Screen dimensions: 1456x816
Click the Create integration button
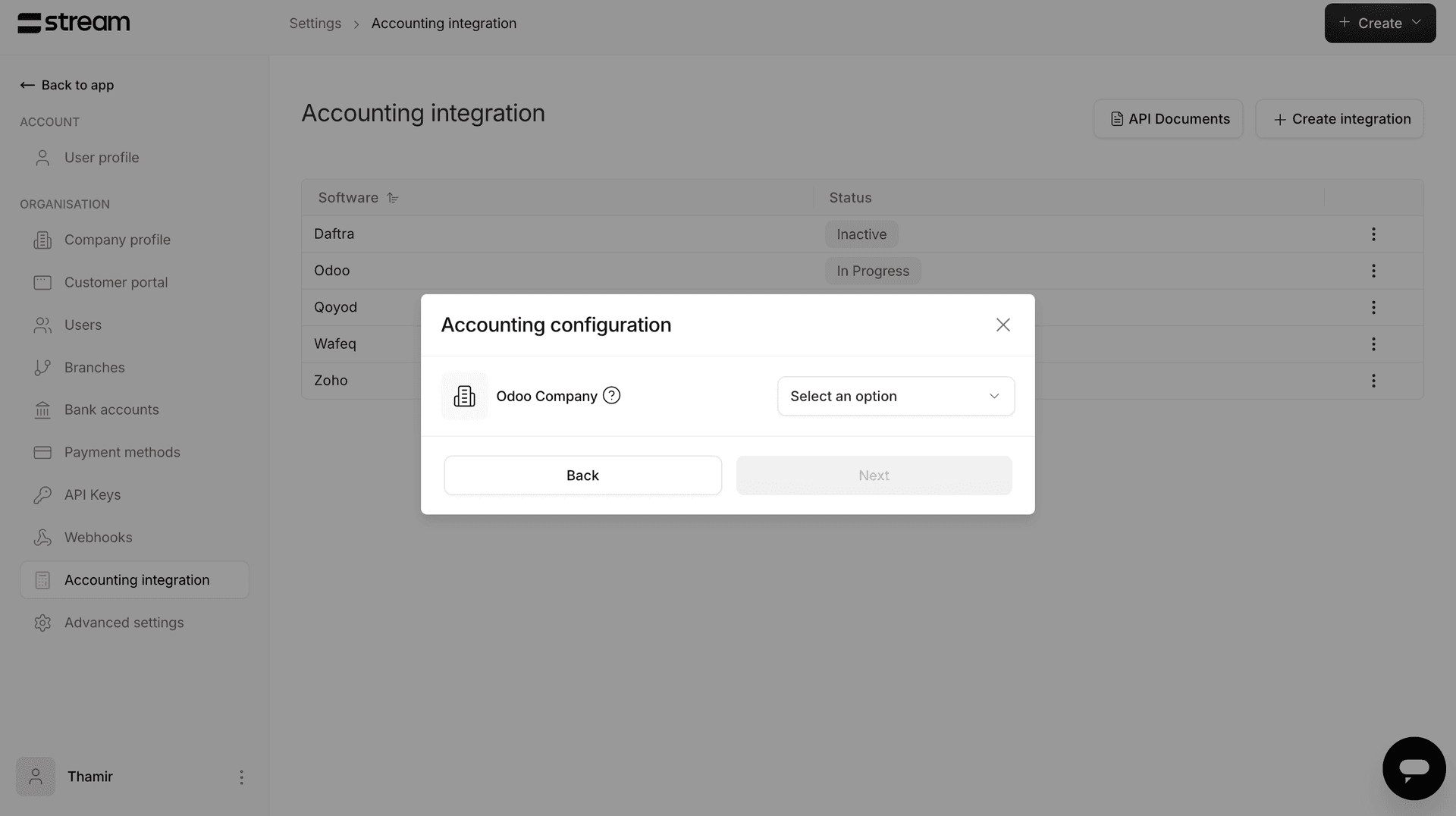1339,119
